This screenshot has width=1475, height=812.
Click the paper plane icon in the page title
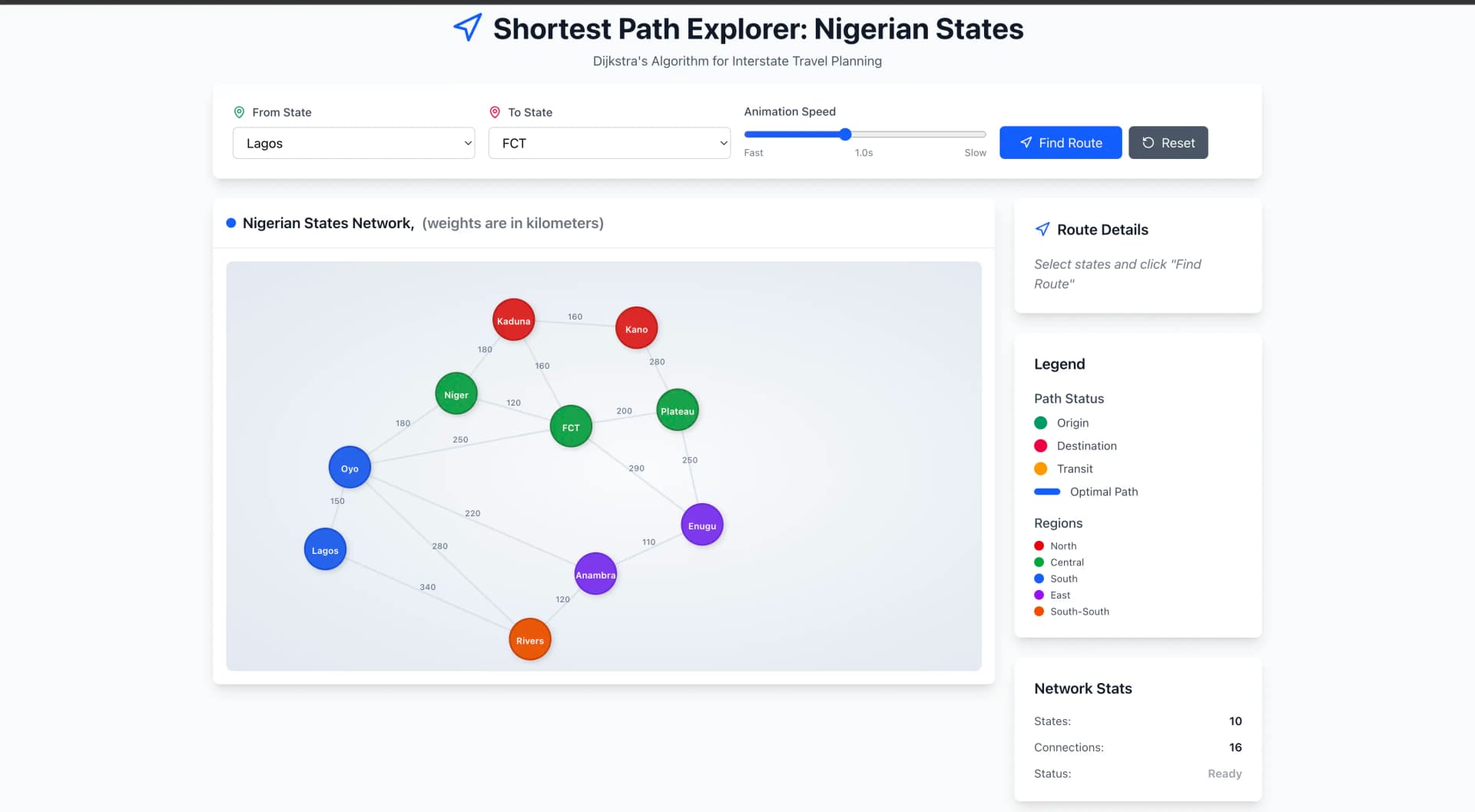tap(468, 28)
